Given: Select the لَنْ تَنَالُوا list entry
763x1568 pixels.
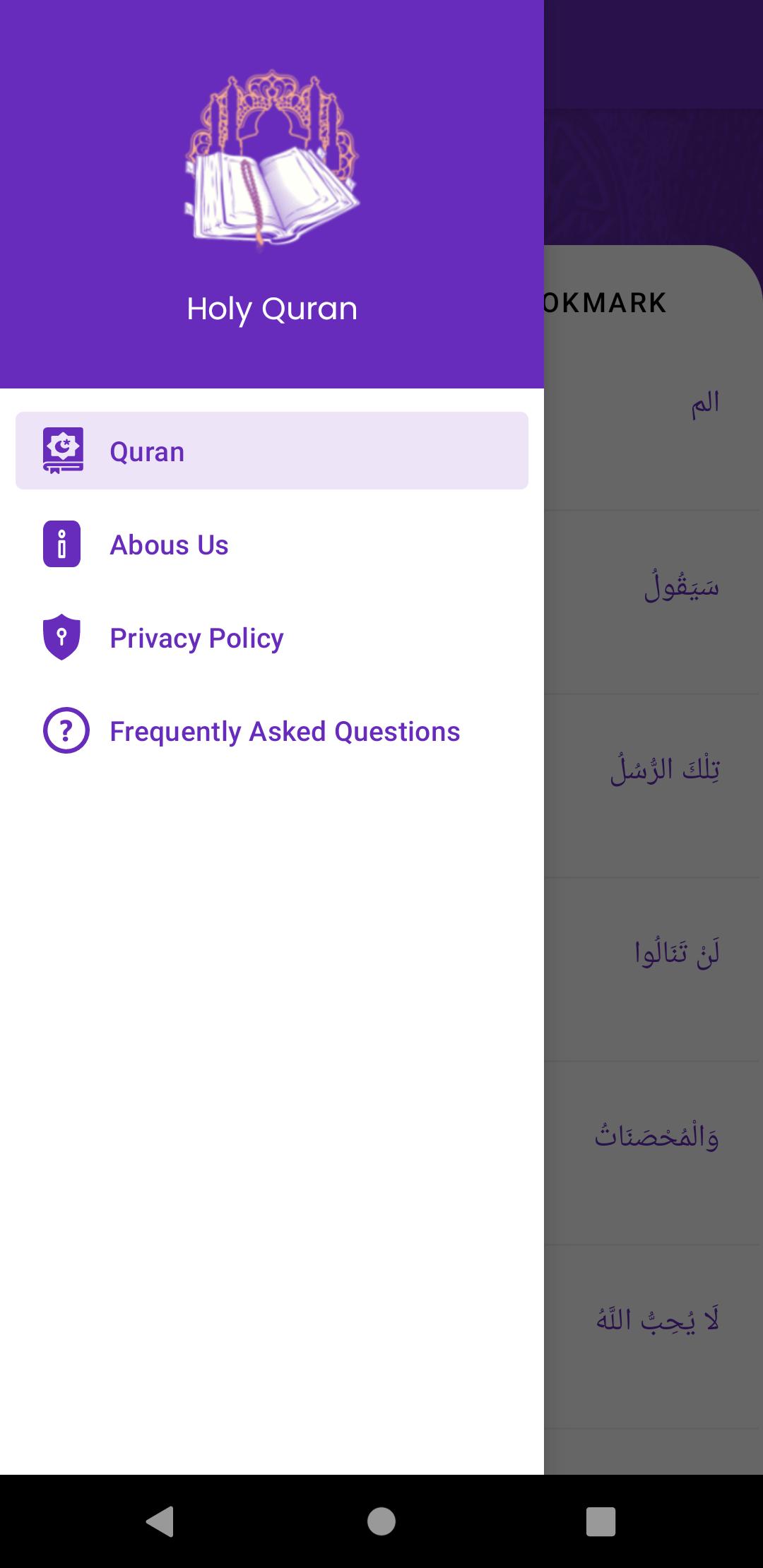Looking at the screenshot, I should (653, 970).
